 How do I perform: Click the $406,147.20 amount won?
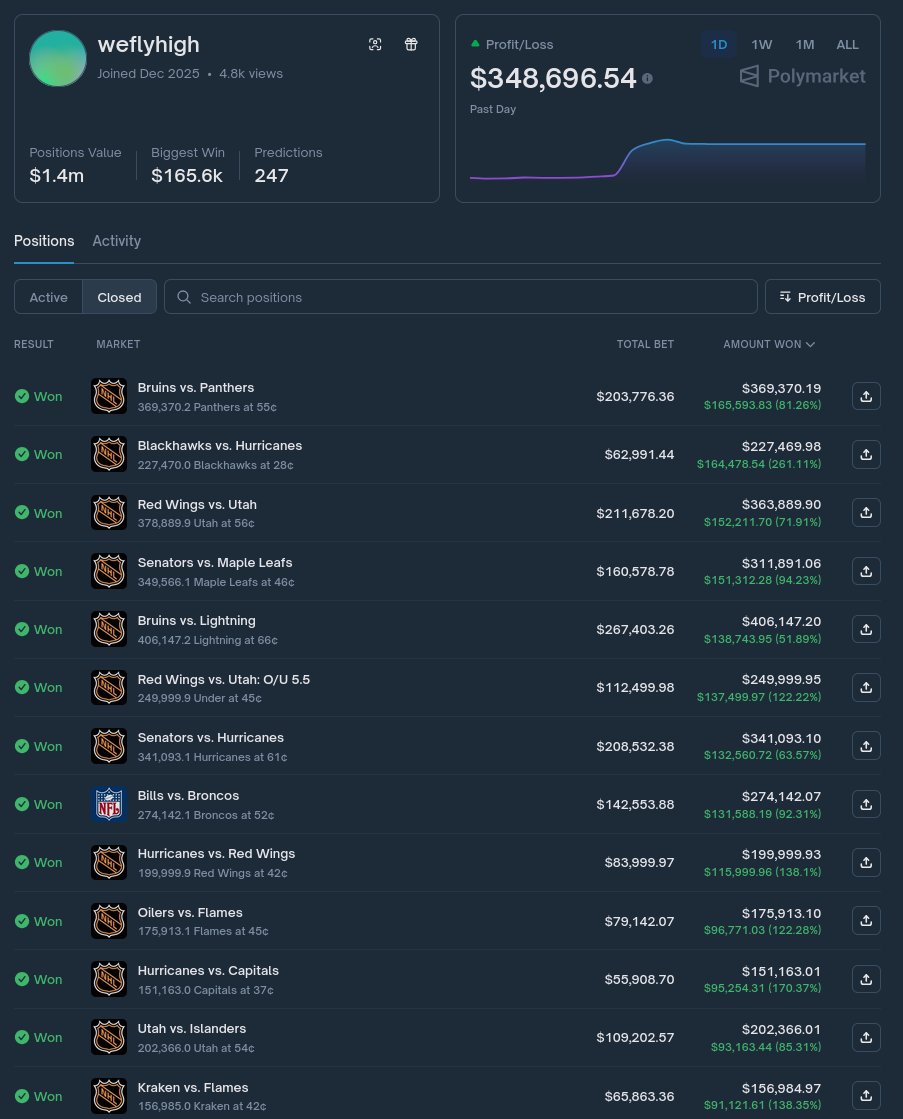point(781,622)
